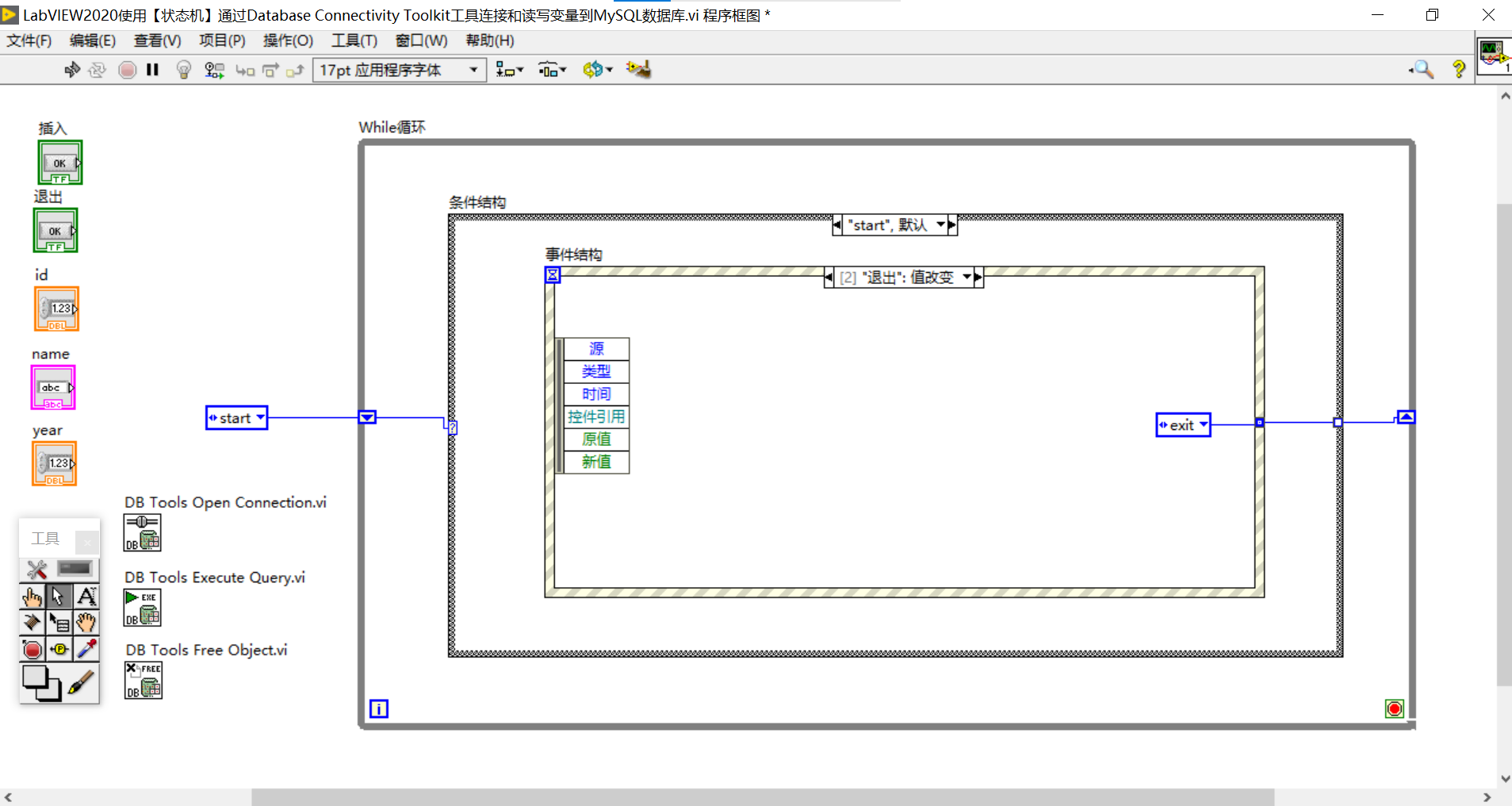Open 帮助(H) menu
Screen dimensions: 1512x806
click(x=489, y=40)
